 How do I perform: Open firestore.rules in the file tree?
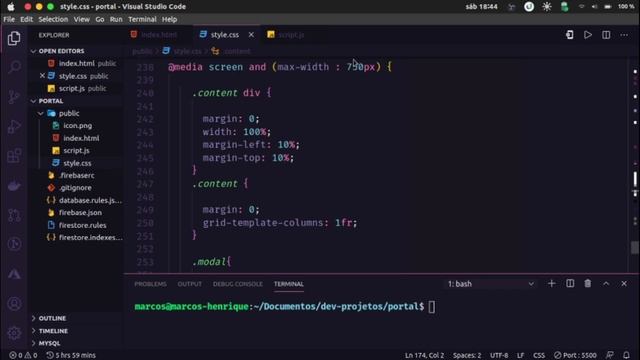pyautogui.click(x=82, y=225)
